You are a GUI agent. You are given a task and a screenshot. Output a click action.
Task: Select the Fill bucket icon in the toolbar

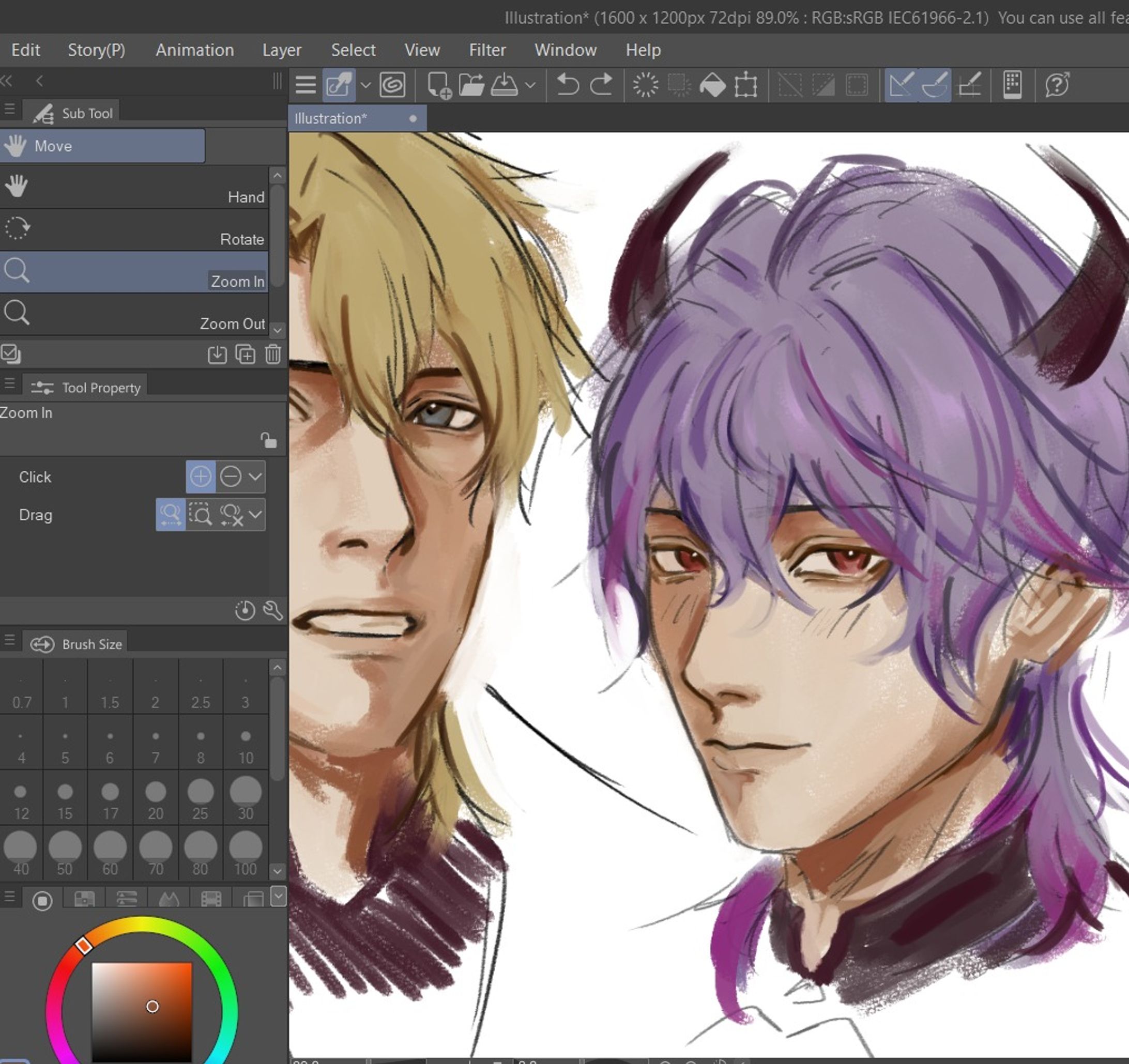(714, 85)
